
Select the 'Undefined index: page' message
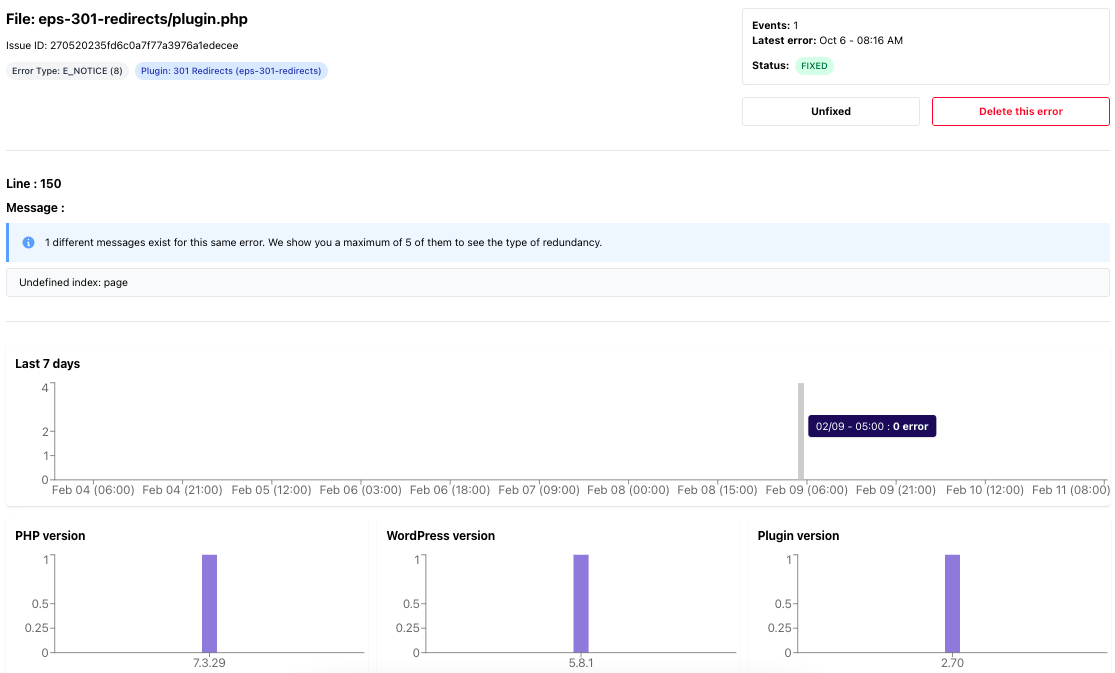click(558, 282)
